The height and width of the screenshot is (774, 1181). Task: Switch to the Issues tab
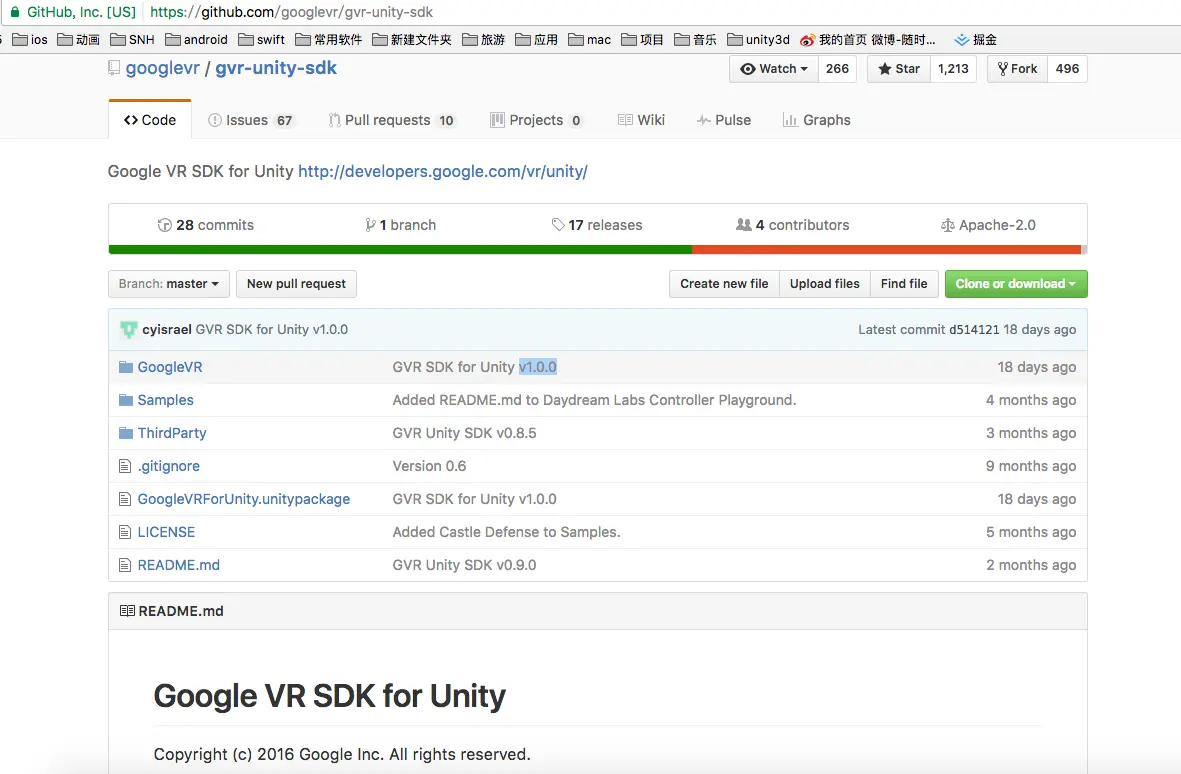251,120
